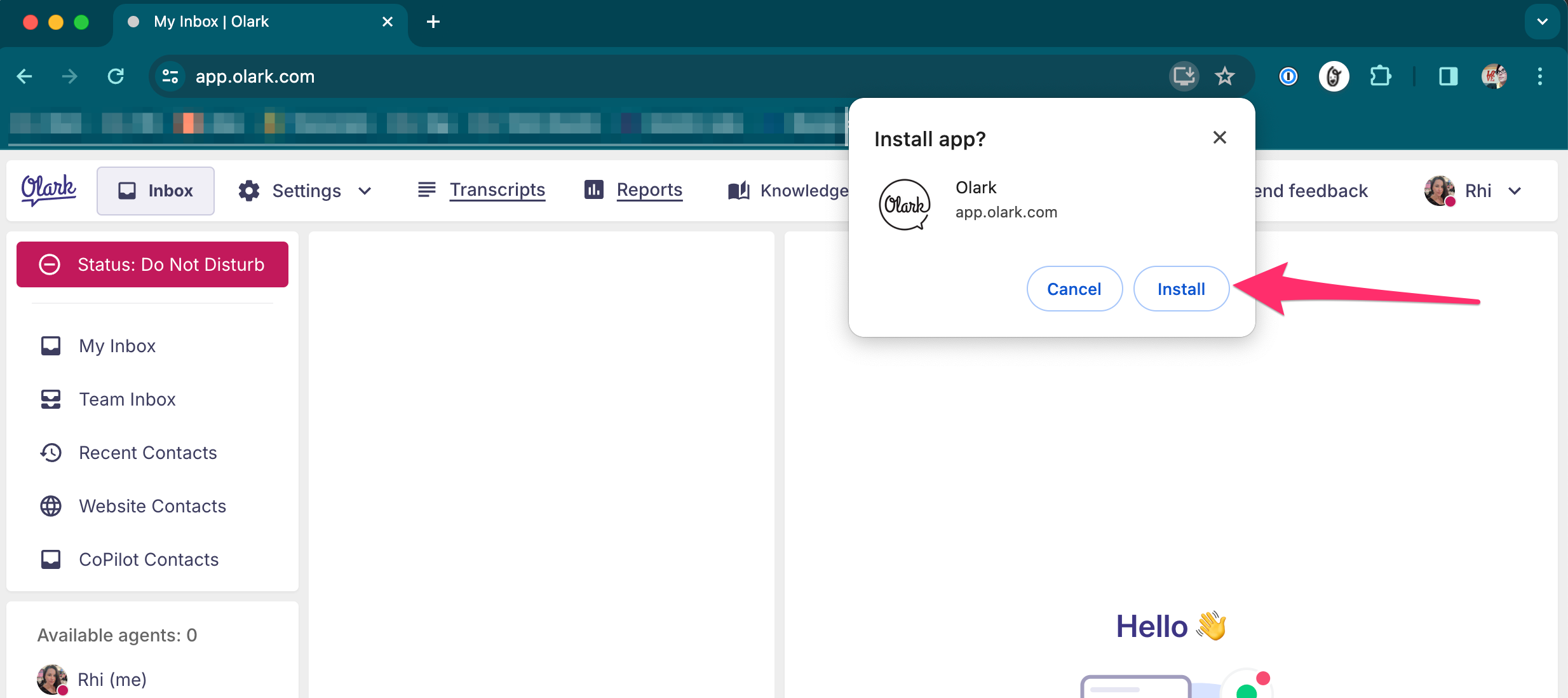Expand the Settings dropdown chevron
Screen dimensions: 1568x698
364,191
